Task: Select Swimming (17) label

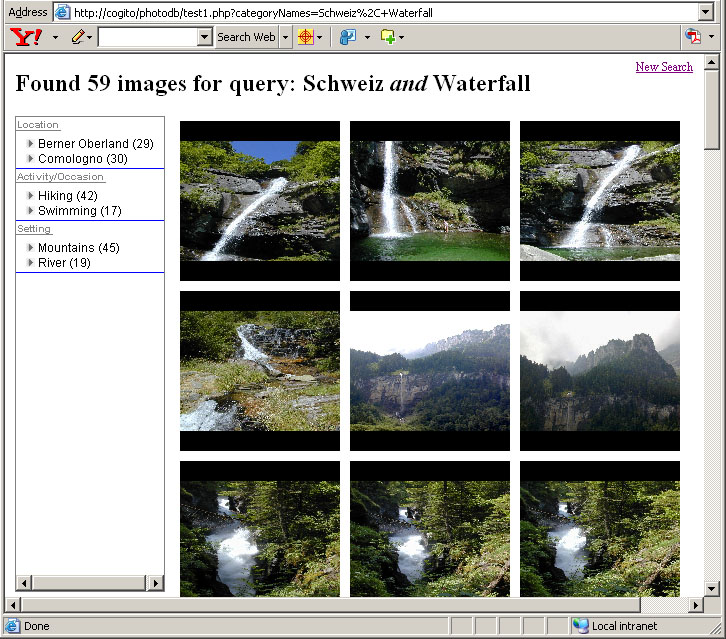Action: pyautogui.click(x=80, y=211)
